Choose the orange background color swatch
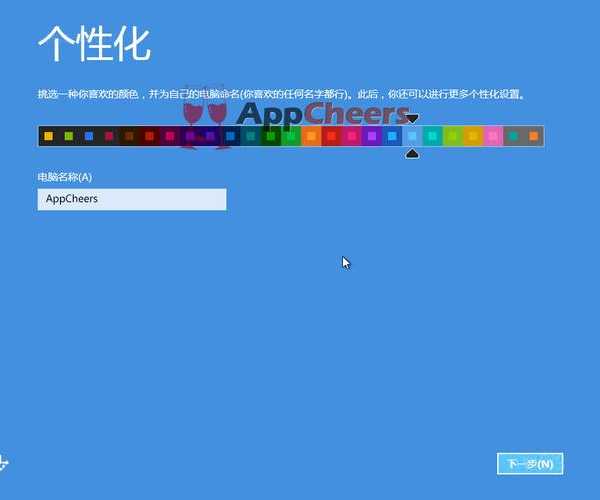600x500 pixels. (311, 136)
